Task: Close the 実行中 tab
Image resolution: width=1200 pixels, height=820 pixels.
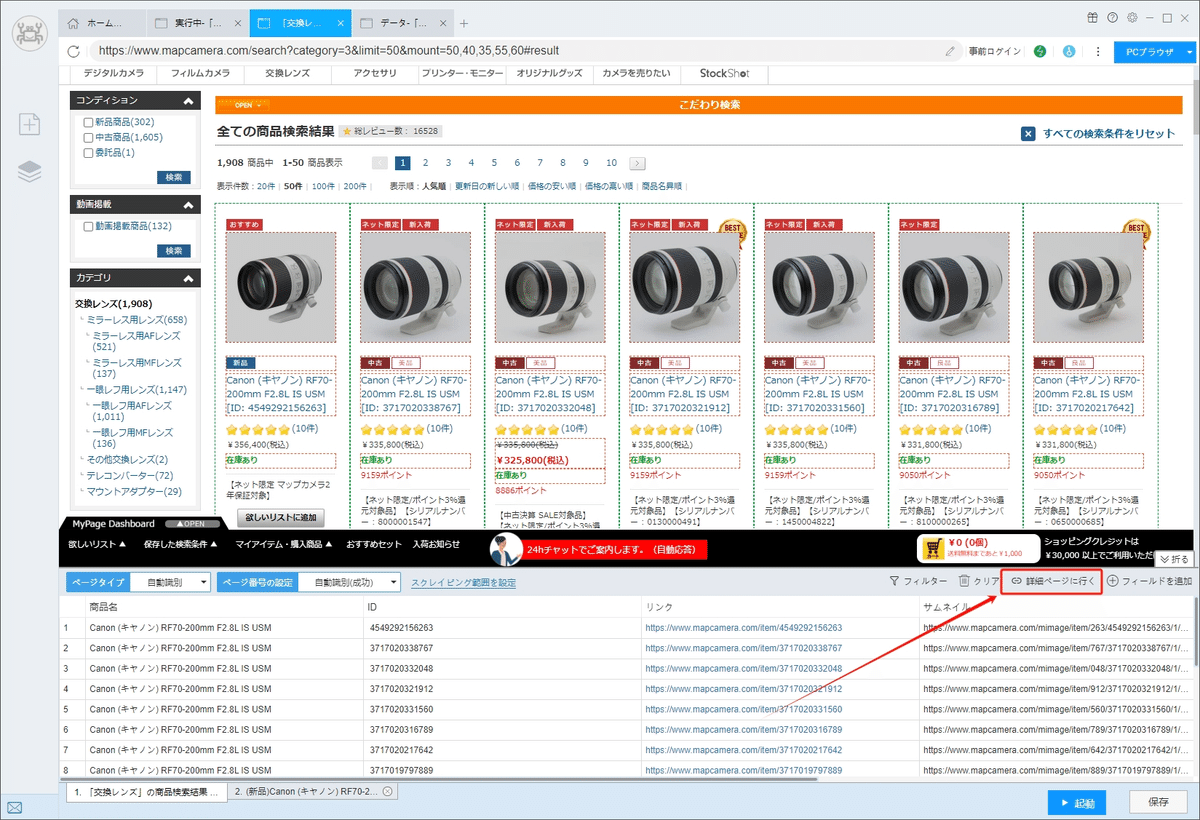Action: tap(239, 22)
